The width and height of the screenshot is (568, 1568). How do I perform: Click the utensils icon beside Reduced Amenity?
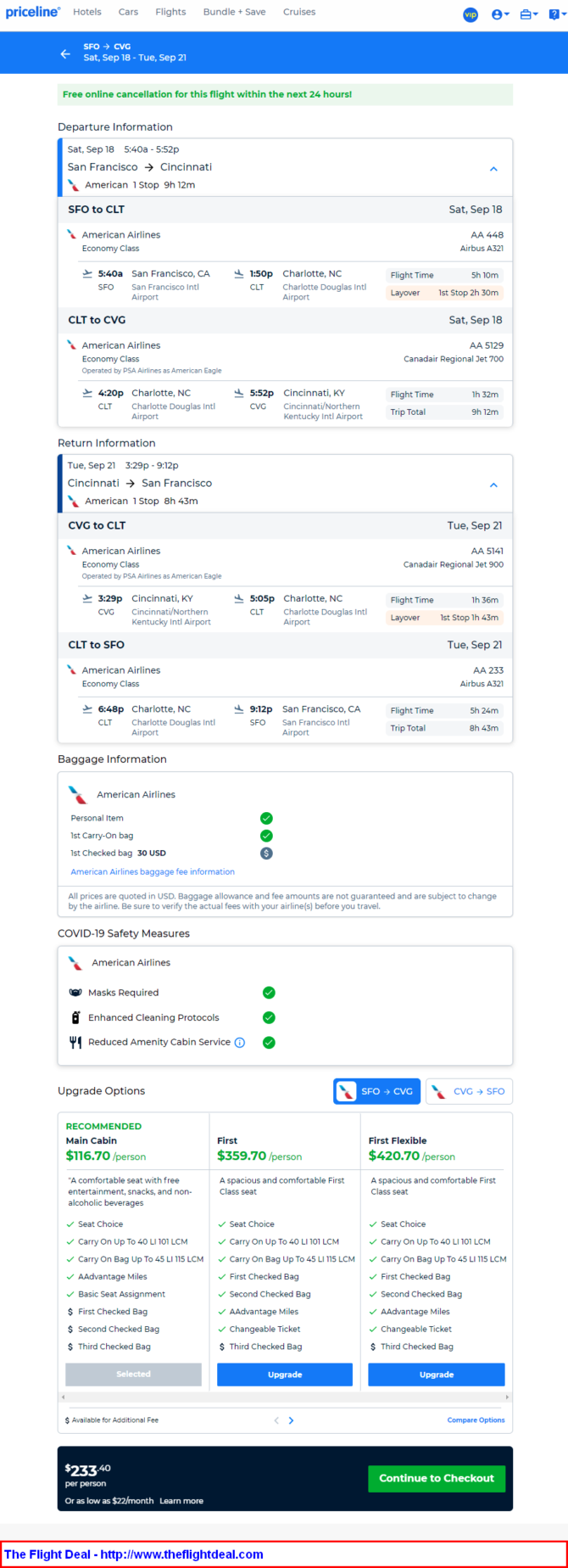(x=75, y=1043)
